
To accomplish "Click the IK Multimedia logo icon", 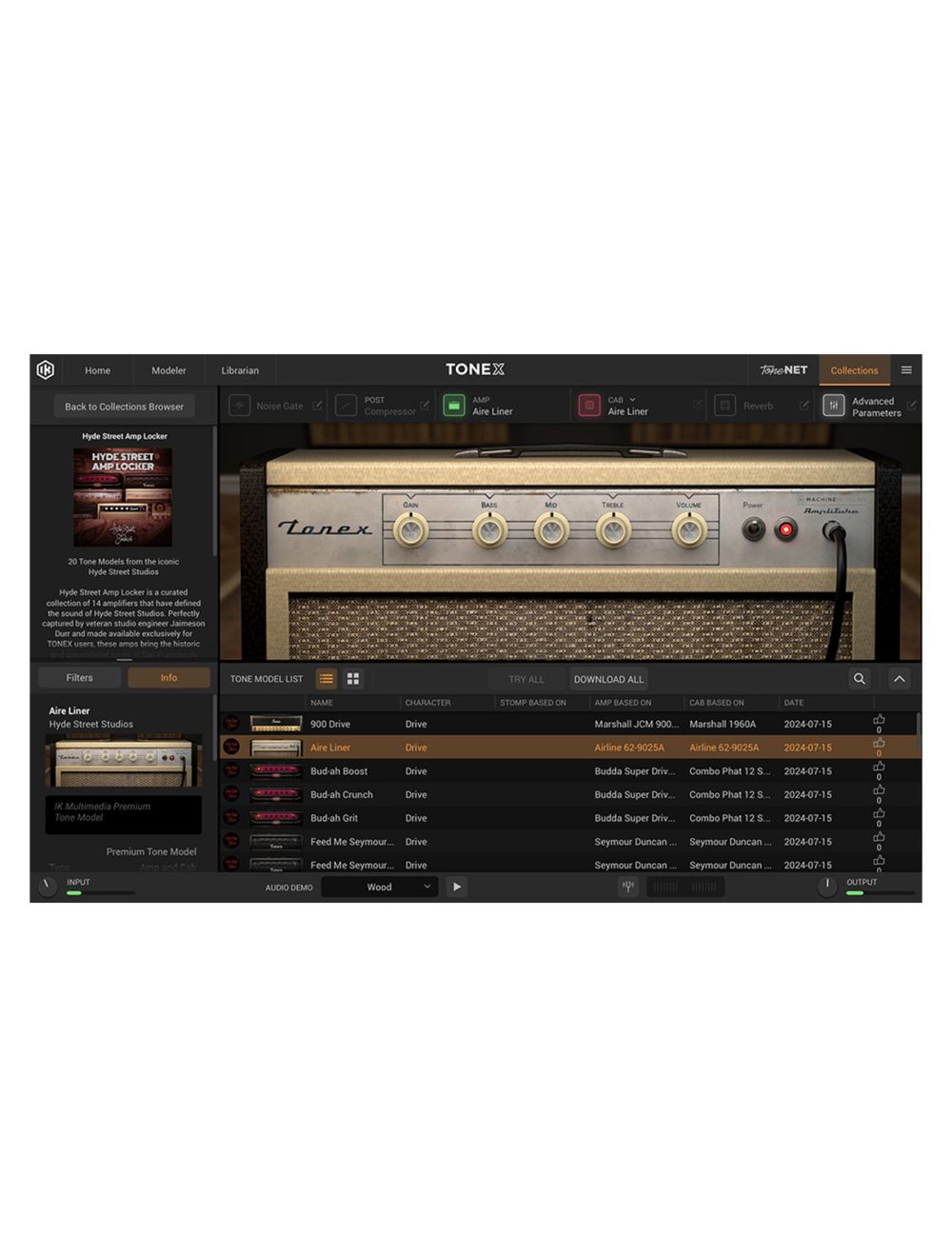I will pyautogui.click(x=46, y=370).
